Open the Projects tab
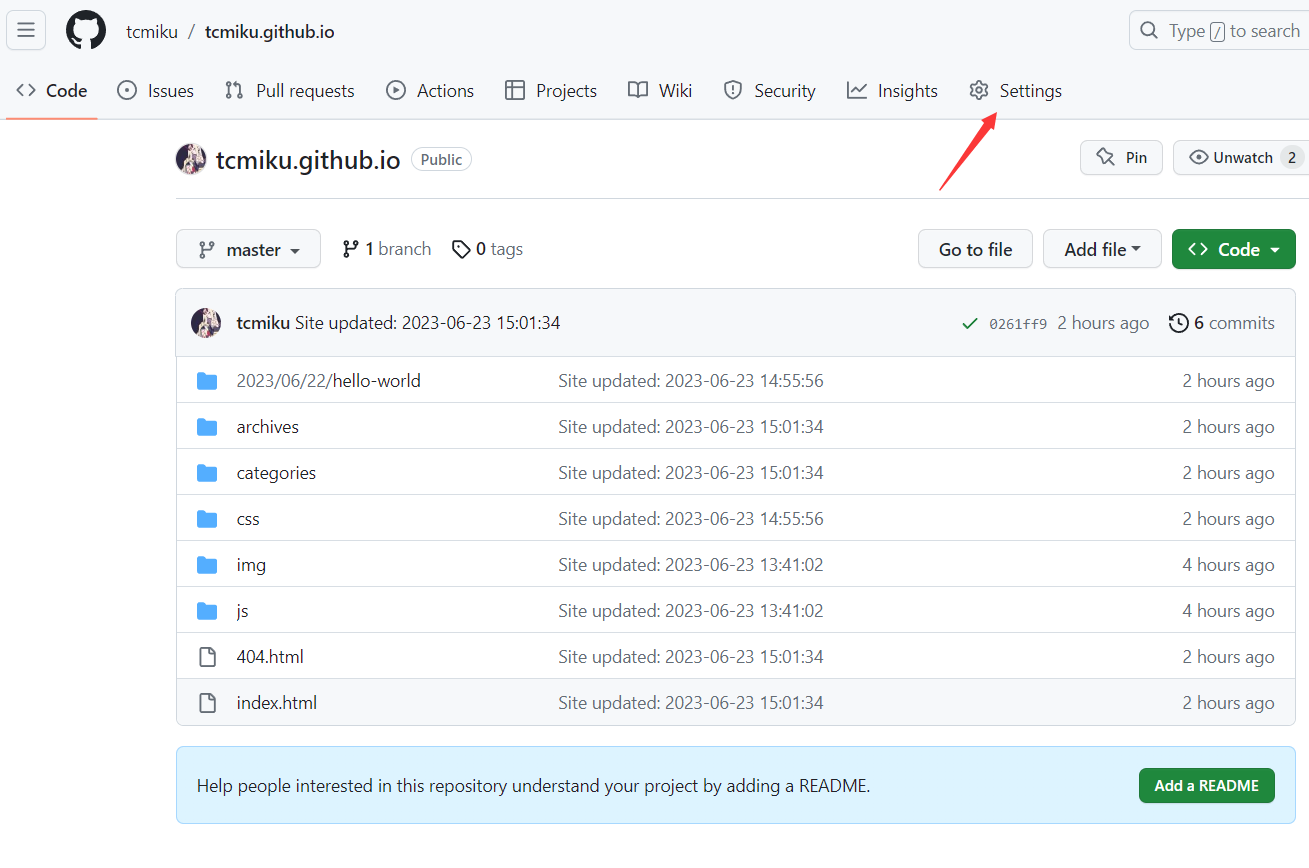Image resolution: width=1309 pixels, height=868 pixels. [x=551, y=91]
